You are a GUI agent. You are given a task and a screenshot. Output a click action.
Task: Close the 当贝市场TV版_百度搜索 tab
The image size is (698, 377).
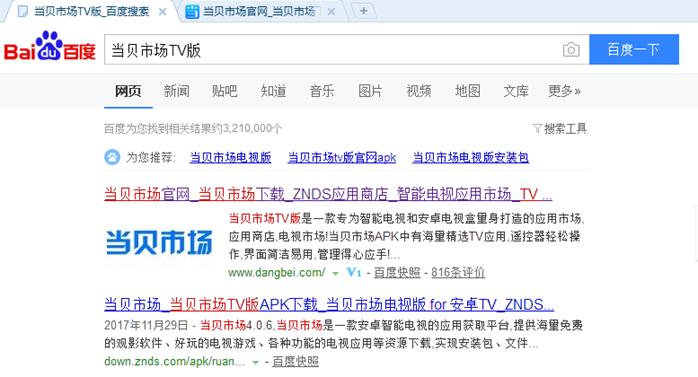coord(162,12)
